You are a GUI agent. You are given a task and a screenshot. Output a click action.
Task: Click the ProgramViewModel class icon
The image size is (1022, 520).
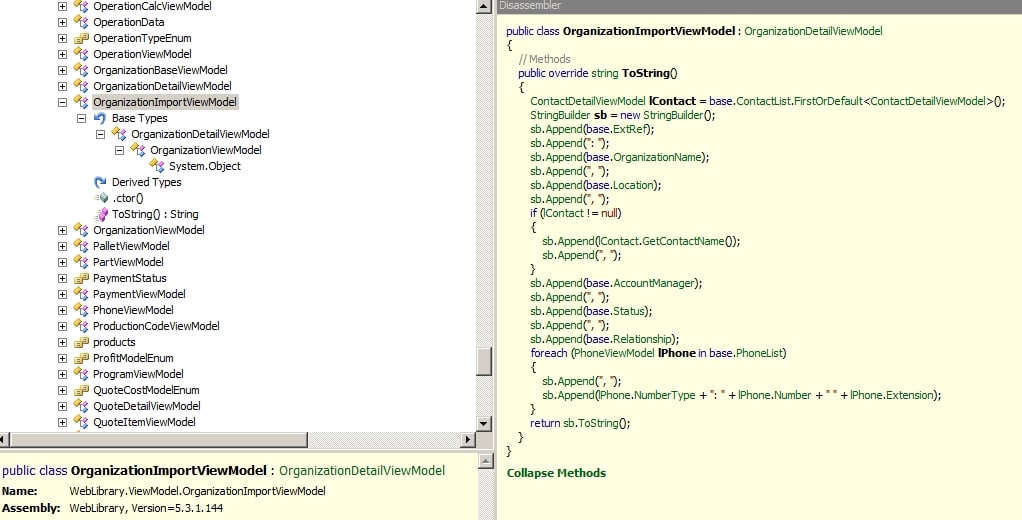81,374
